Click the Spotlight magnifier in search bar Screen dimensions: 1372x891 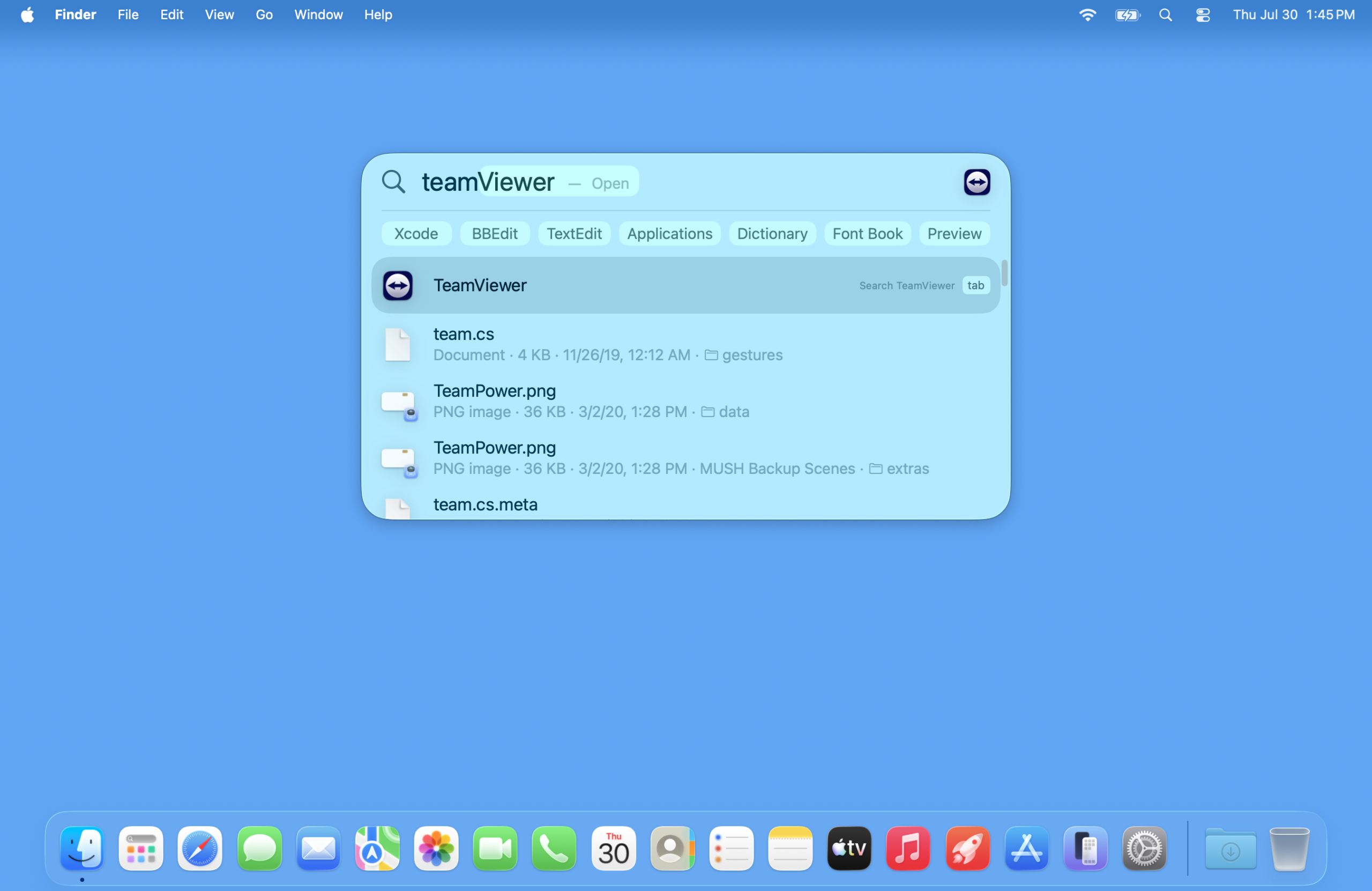pos(394,182)
